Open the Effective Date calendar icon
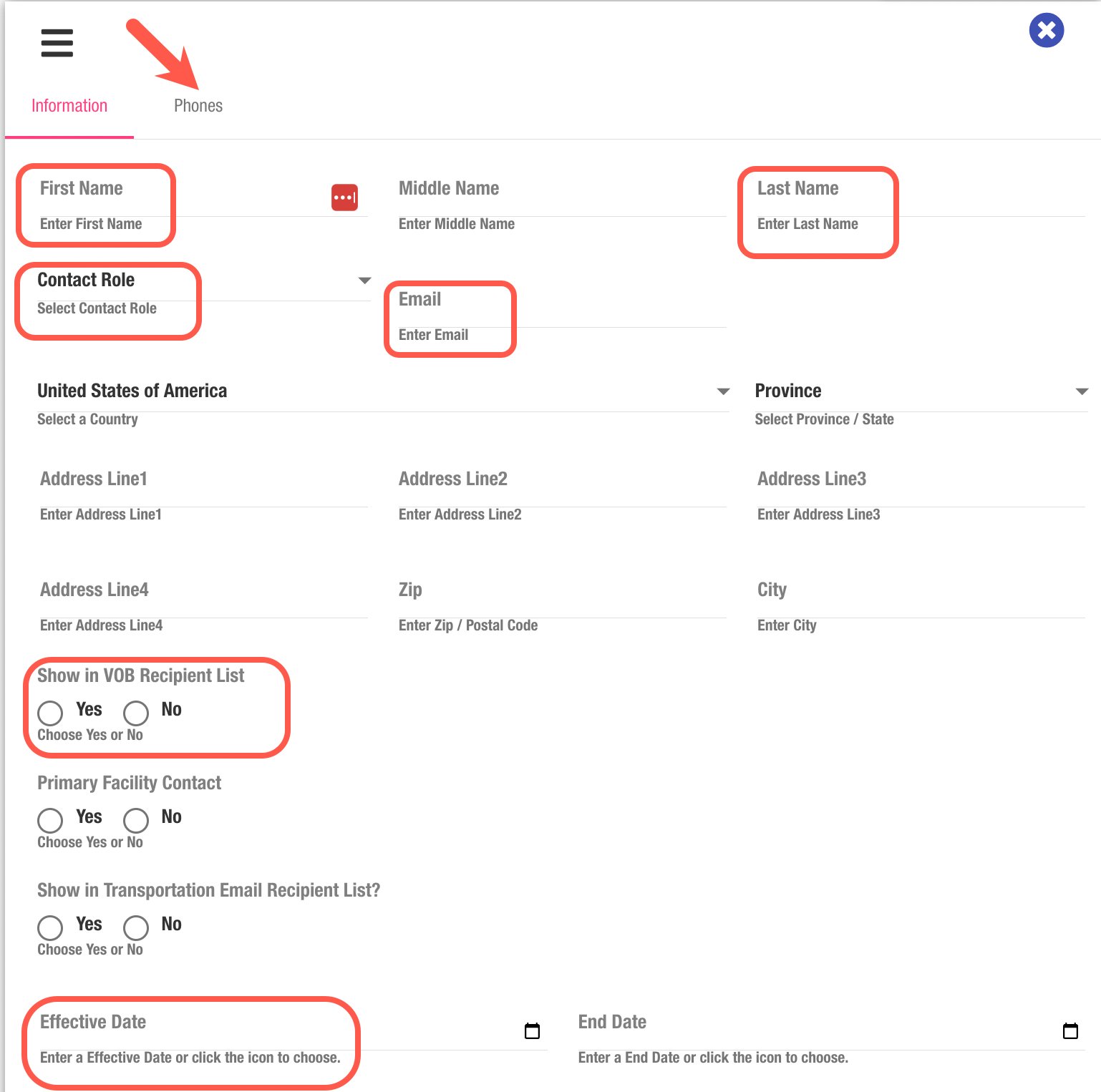Viewport: 1101px width, 1092px height. coord(532,1030)
